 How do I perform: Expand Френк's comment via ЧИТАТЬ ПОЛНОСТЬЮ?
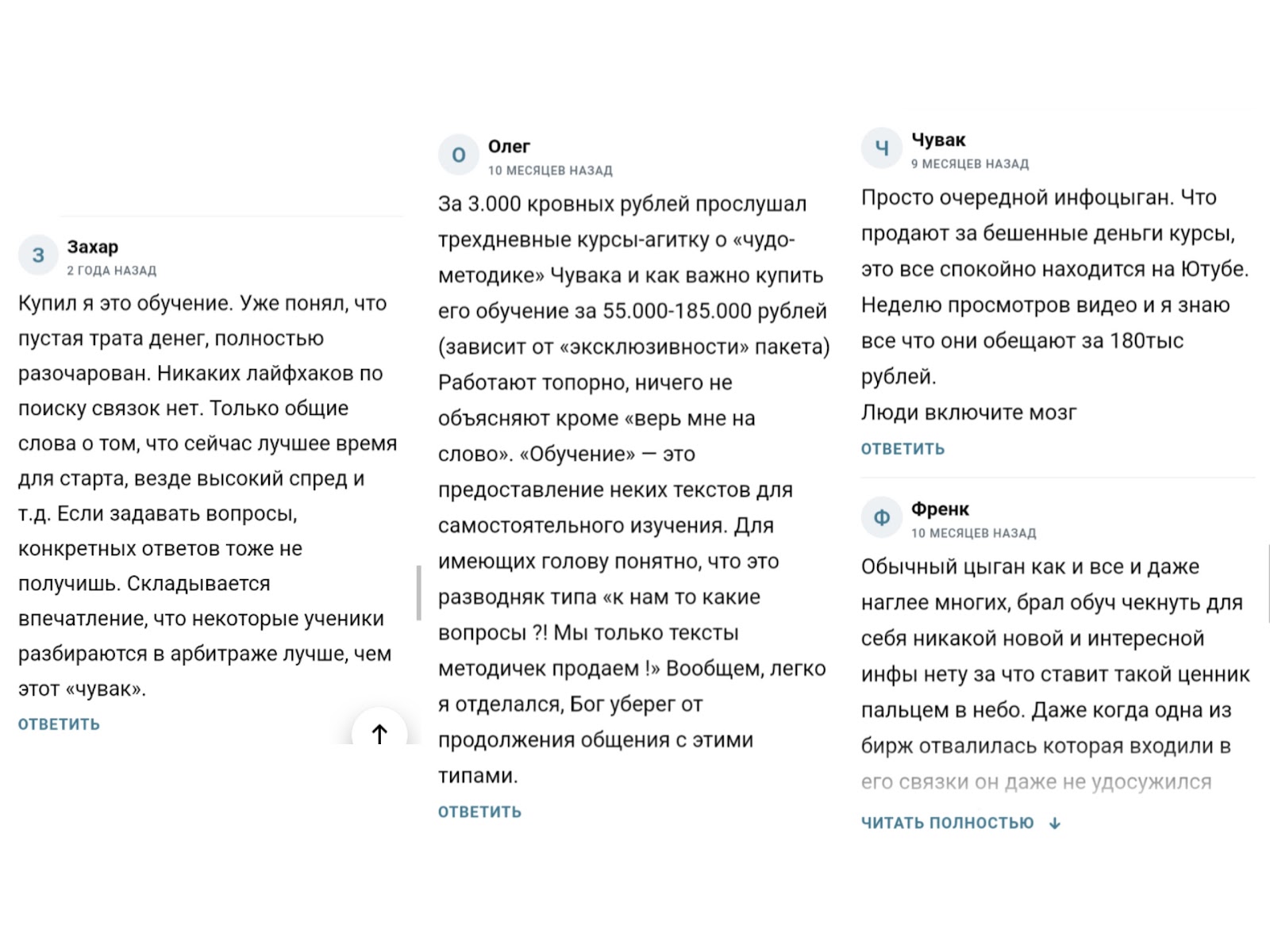click(948, 823)
